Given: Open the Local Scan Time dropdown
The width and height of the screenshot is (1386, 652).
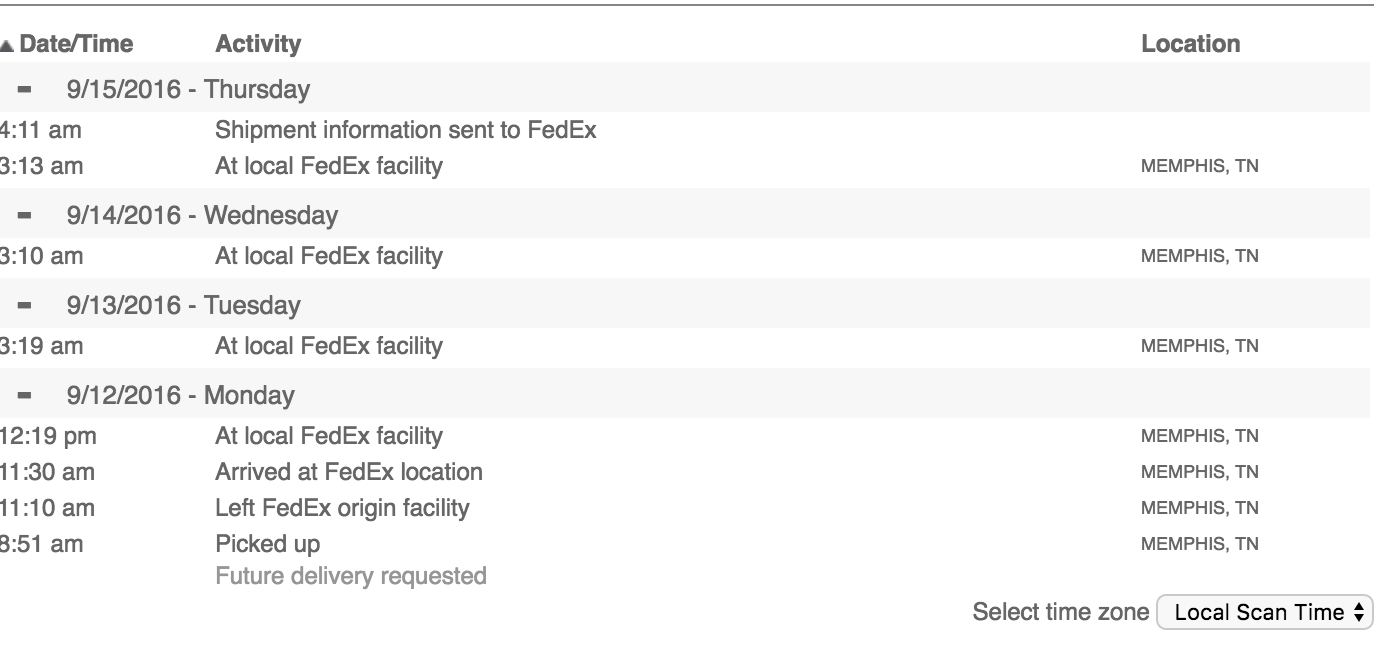Looking at the screenshot, I should [1265, 613].
